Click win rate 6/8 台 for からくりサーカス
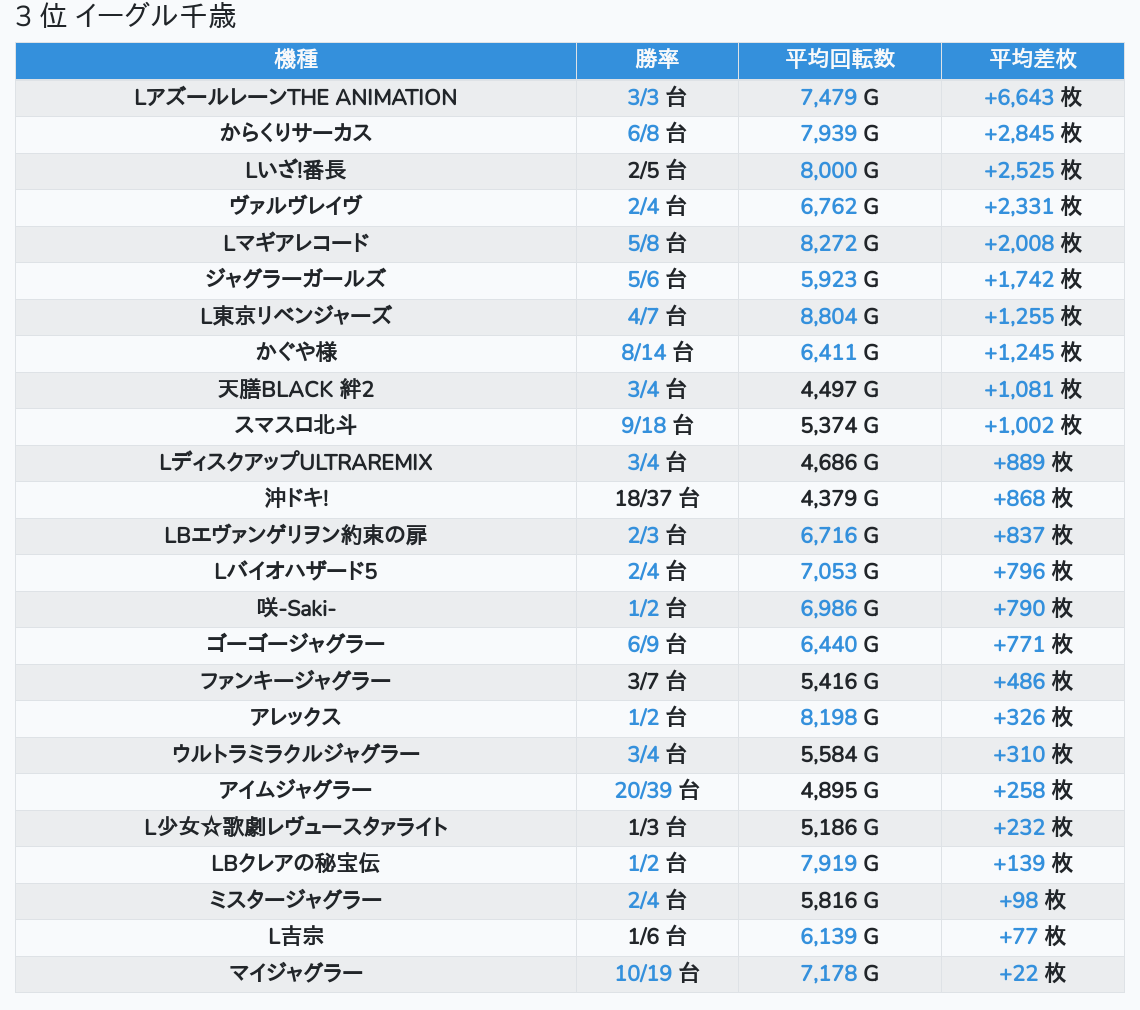Image resolution: width=1140 pixels, height=1010 pixels. tap(657, 134)
